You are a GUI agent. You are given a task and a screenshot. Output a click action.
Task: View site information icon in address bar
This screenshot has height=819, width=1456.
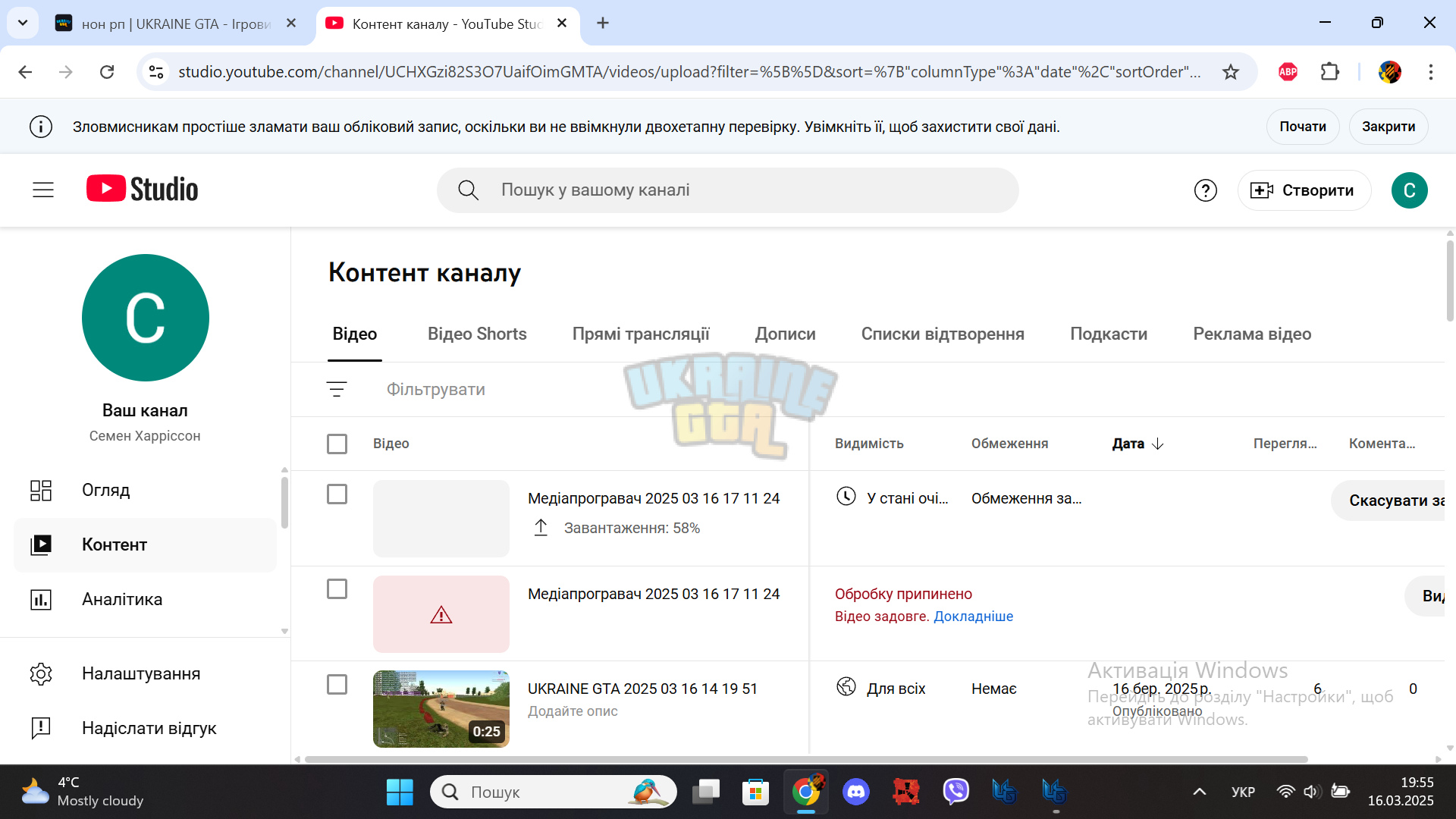156,72
